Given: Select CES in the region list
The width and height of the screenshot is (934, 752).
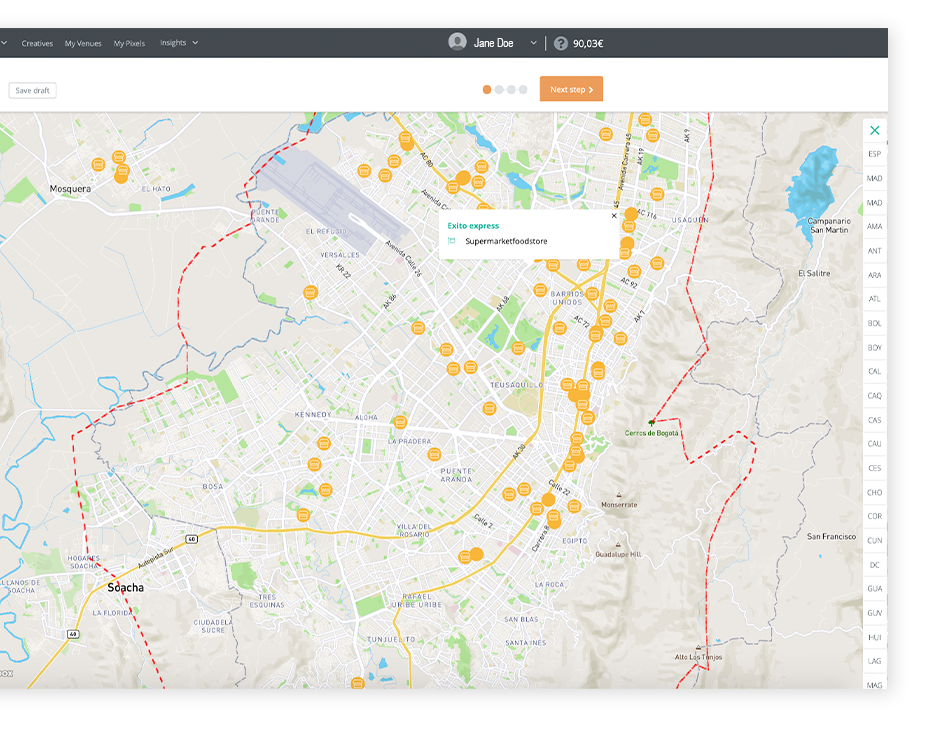Looking at the screenshot, I should click(x=874, y=468).
